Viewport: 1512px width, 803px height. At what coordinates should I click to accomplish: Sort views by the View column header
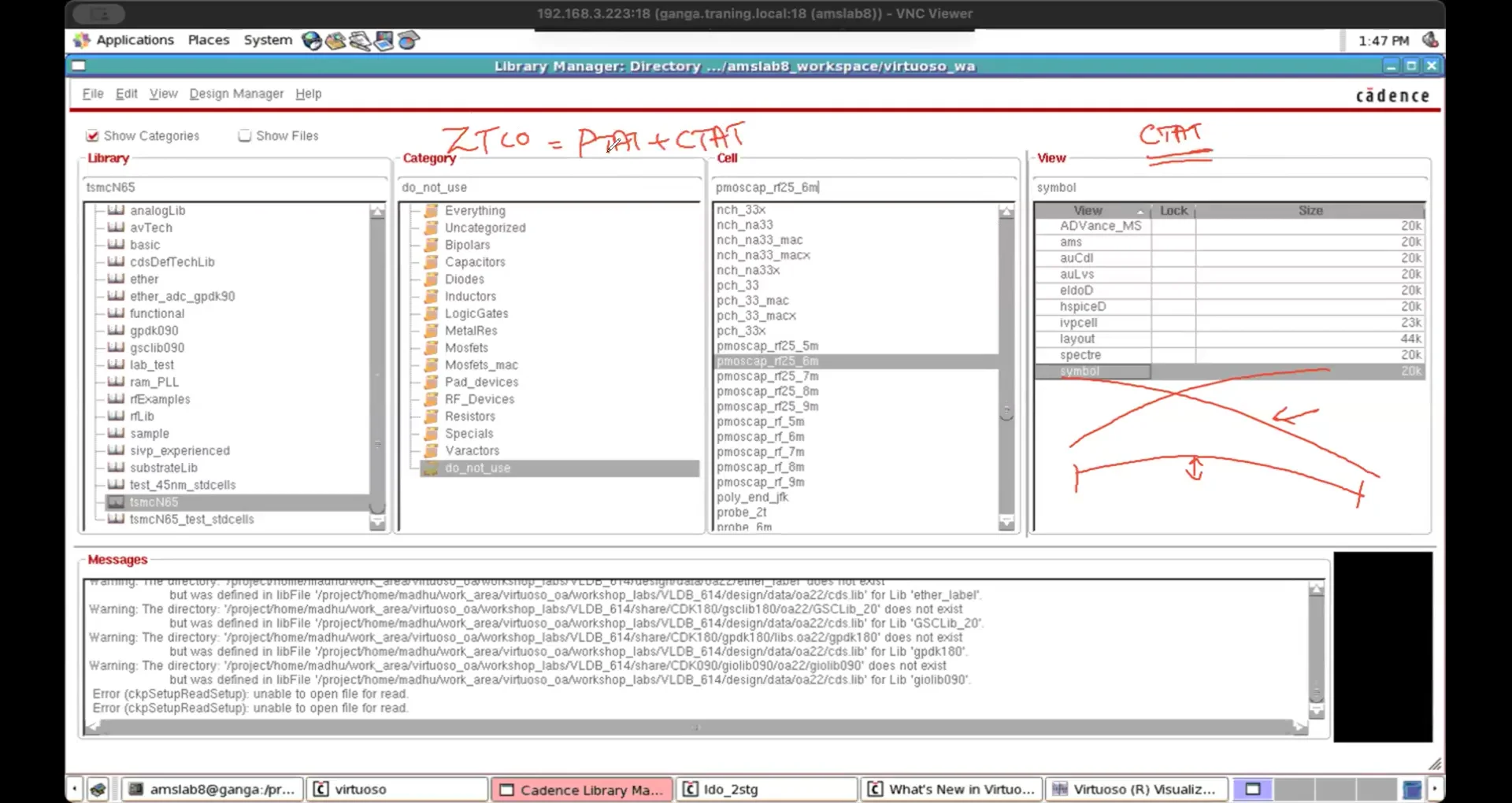[x=1092, y=211]
